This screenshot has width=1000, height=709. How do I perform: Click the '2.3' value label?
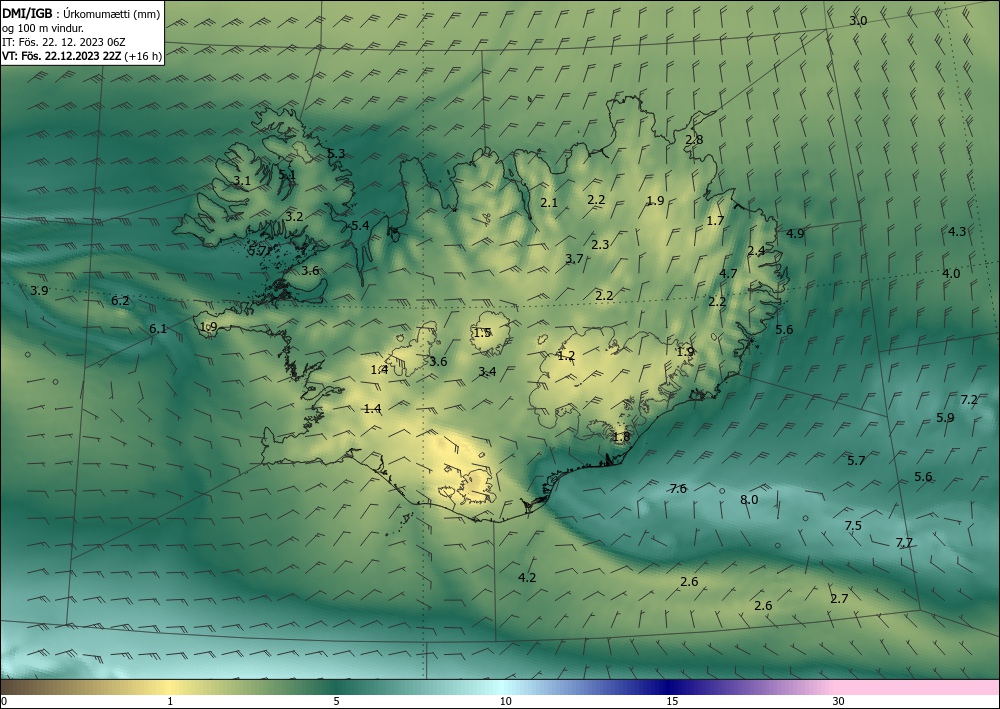click(600, 244)
